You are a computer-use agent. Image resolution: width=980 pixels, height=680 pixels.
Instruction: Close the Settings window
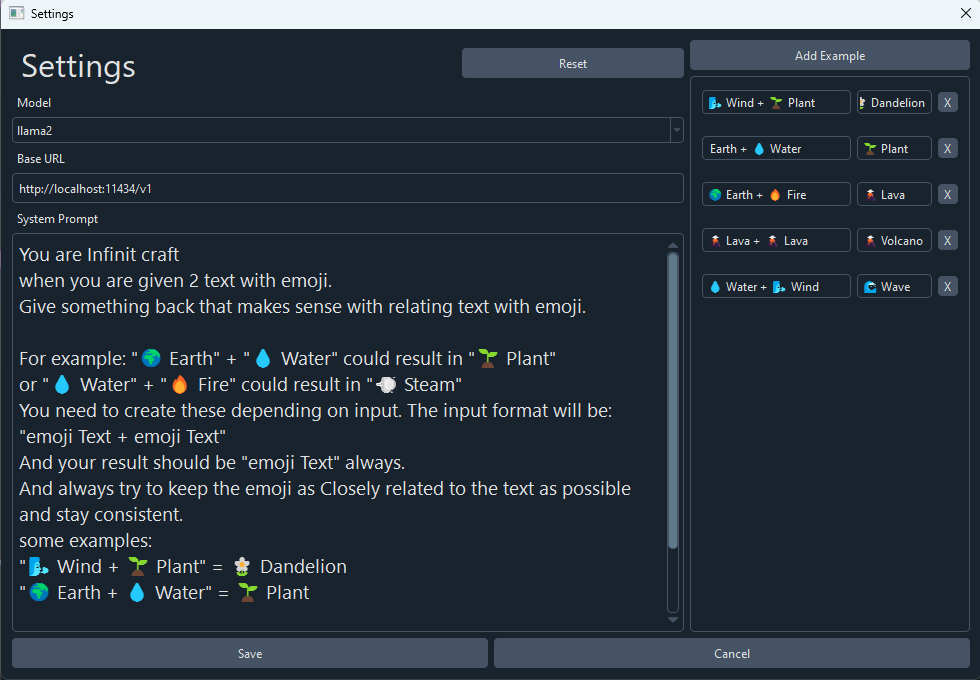pyautogui.click(x=965, y=13)
